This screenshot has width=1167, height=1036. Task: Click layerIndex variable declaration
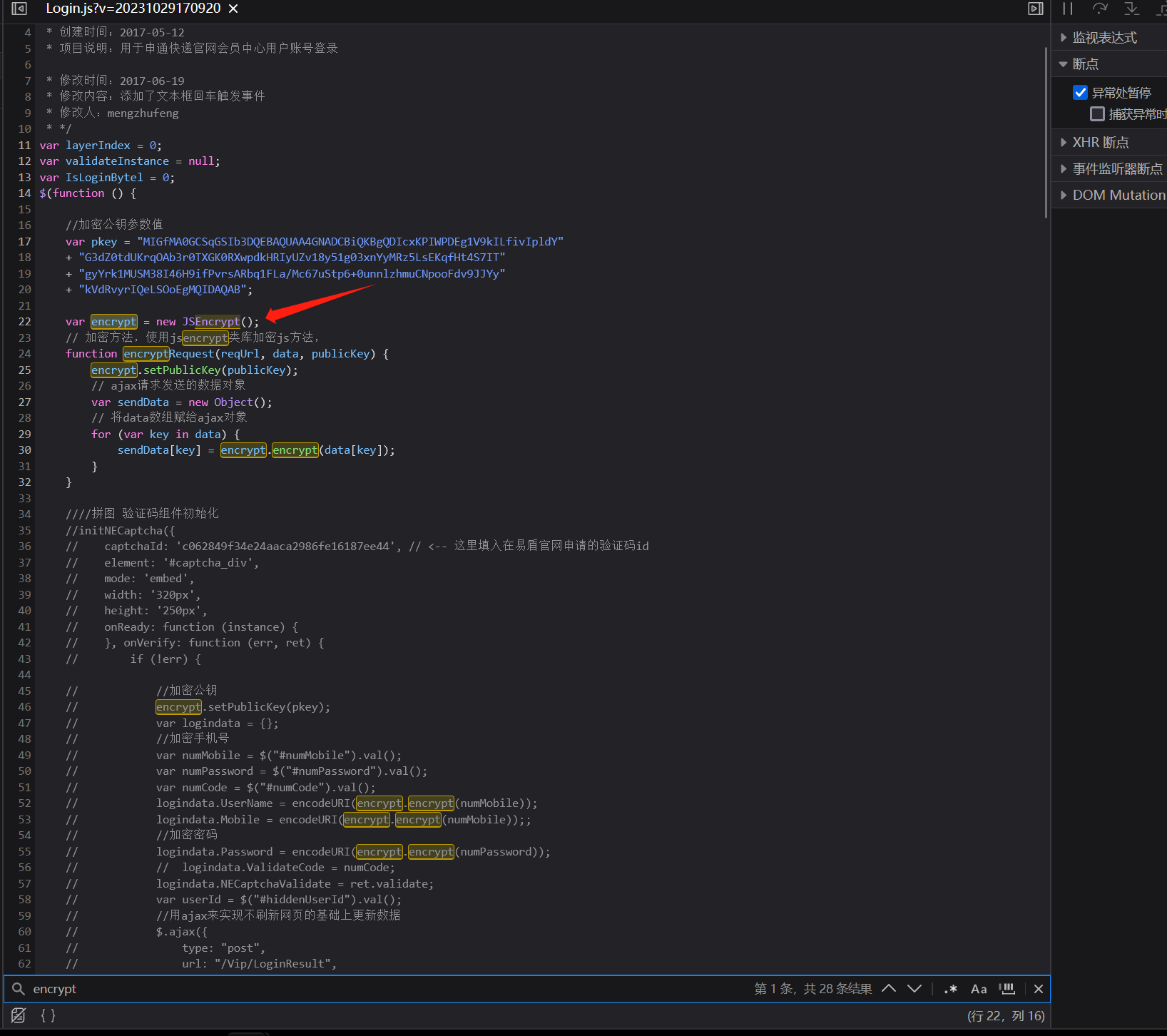tap(98, 145)
